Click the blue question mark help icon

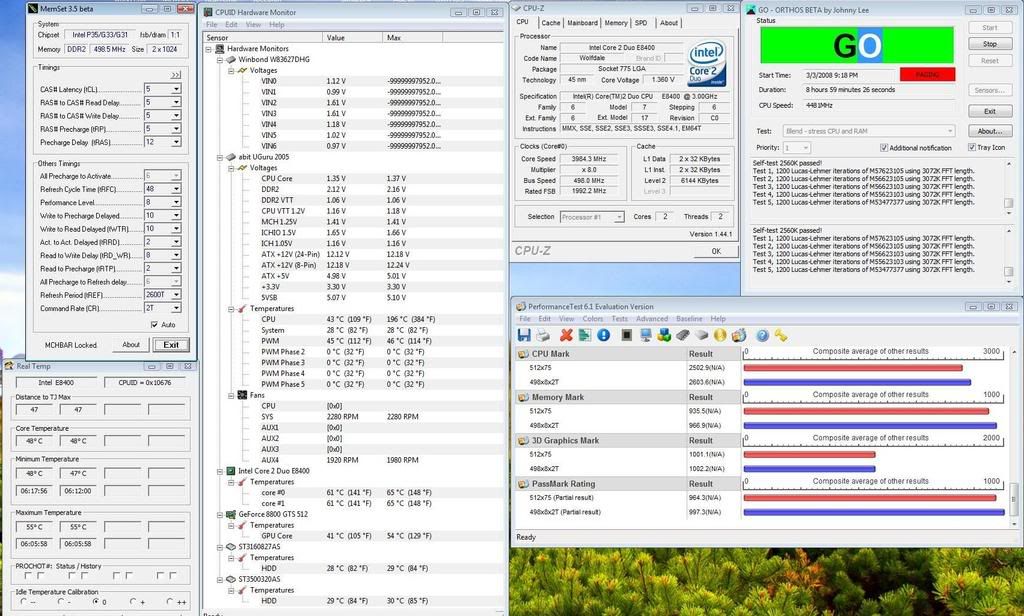[x=762, y=335]
